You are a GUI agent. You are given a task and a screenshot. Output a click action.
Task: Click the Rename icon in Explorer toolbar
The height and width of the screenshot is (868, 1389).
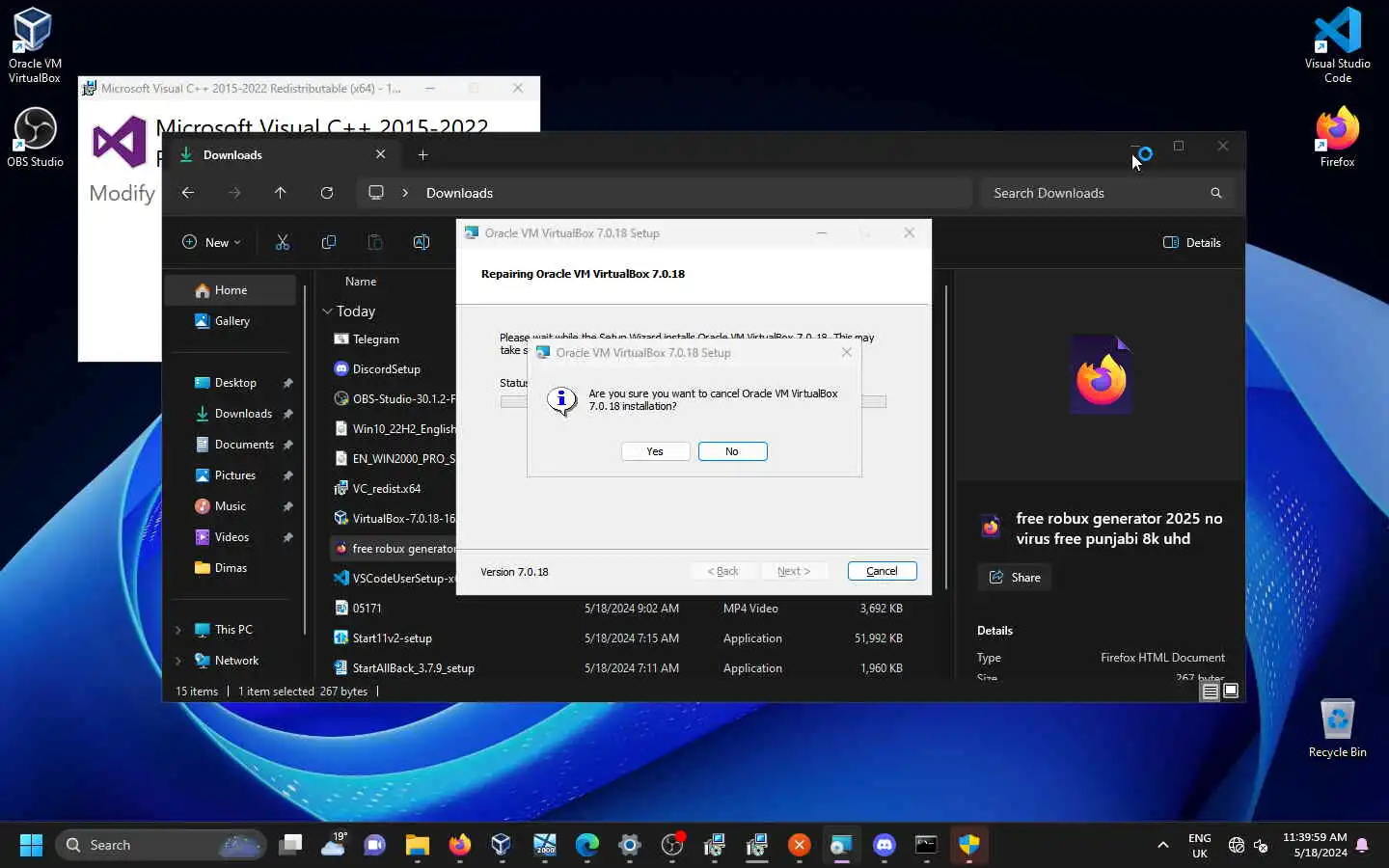coord(422,242)
